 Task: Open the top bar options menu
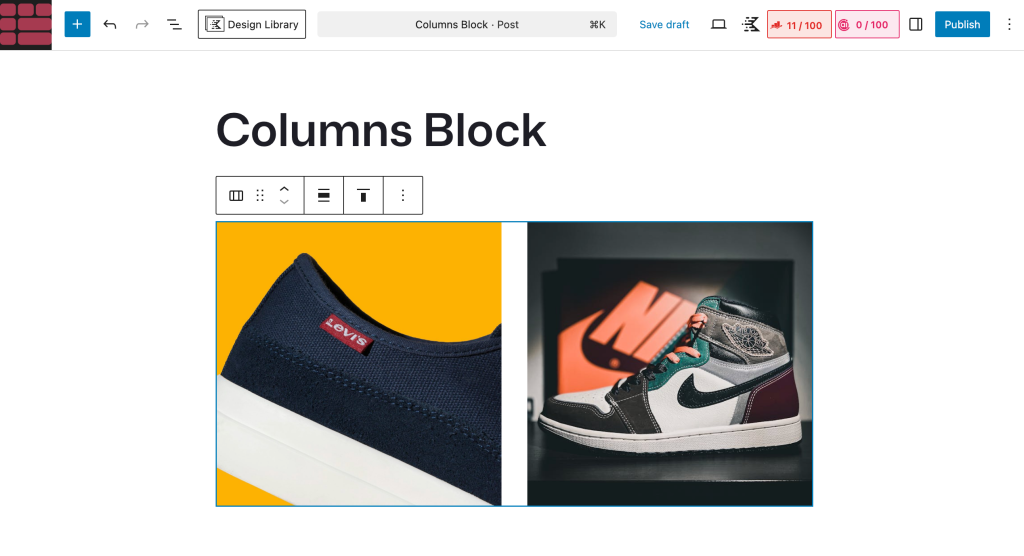click(x=1009, y=24)
